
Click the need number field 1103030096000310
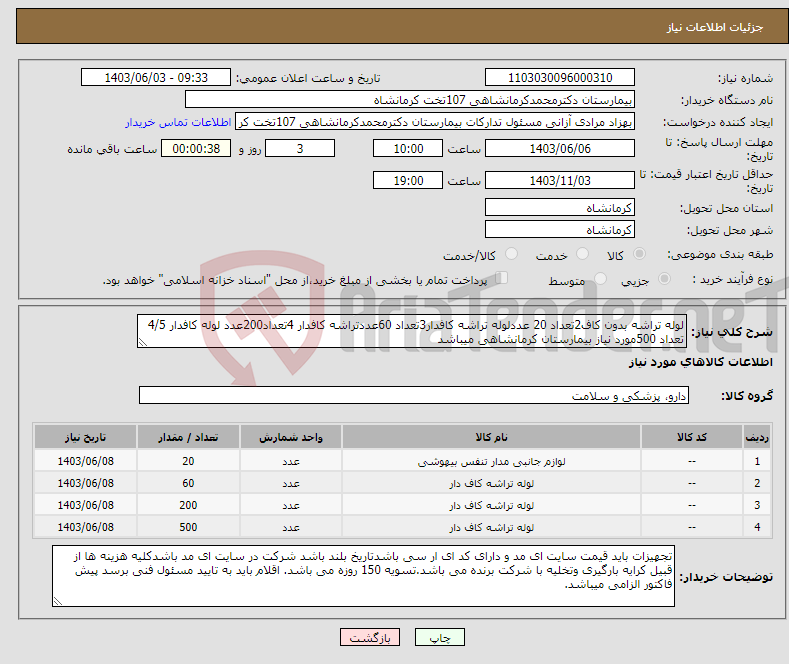pos(560,77)
